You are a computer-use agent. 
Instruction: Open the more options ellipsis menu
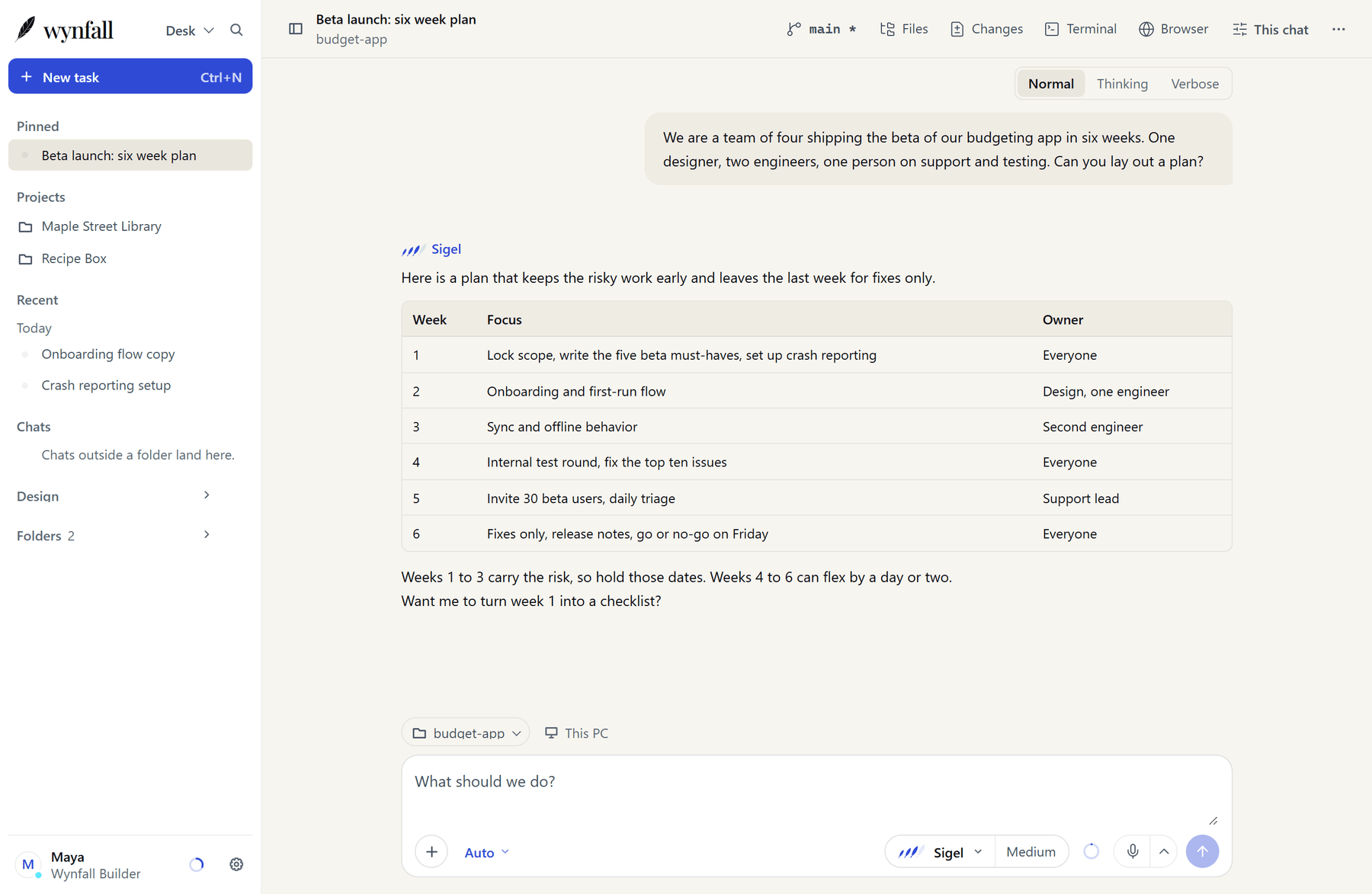(1338, 29)
